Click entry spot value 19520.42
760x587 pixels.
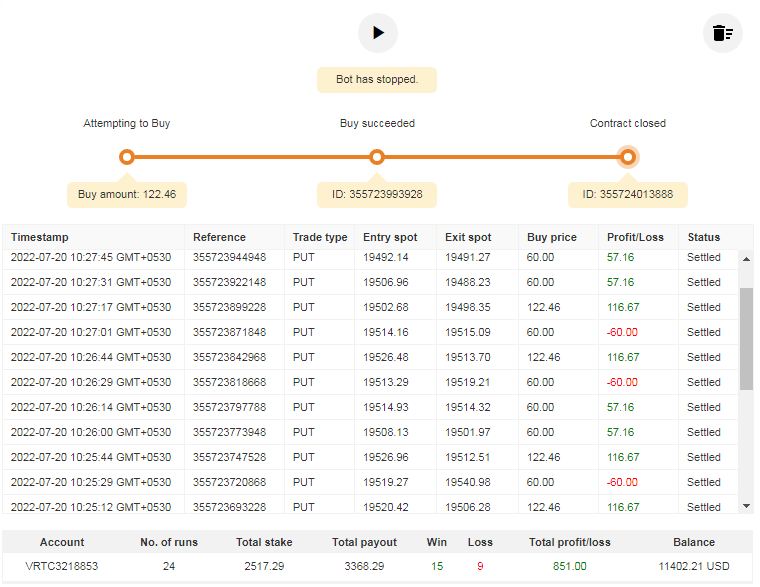tap(386, 507)
